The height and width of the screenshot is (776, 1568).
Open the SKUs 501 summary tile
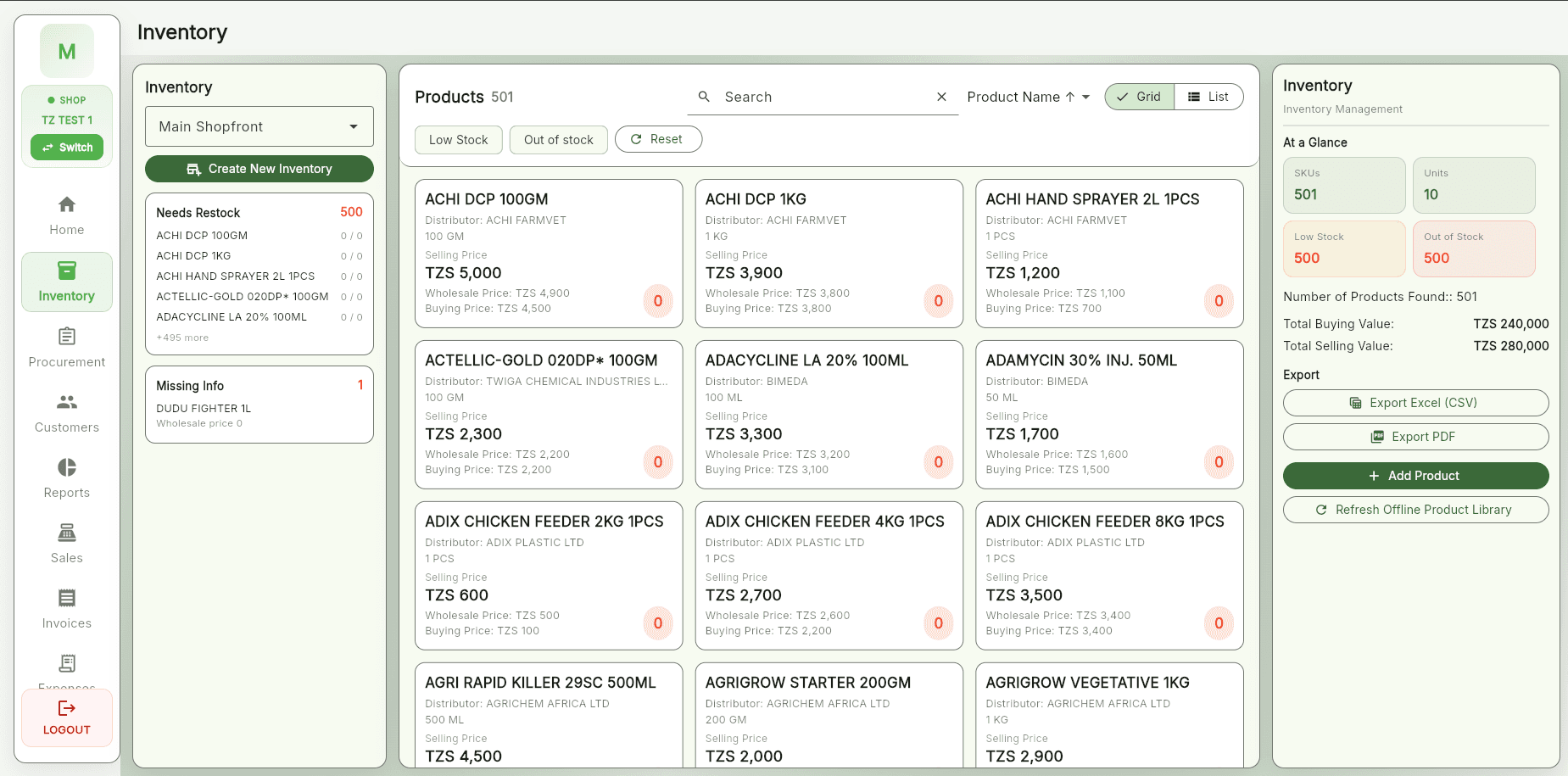pos(1344,185)
